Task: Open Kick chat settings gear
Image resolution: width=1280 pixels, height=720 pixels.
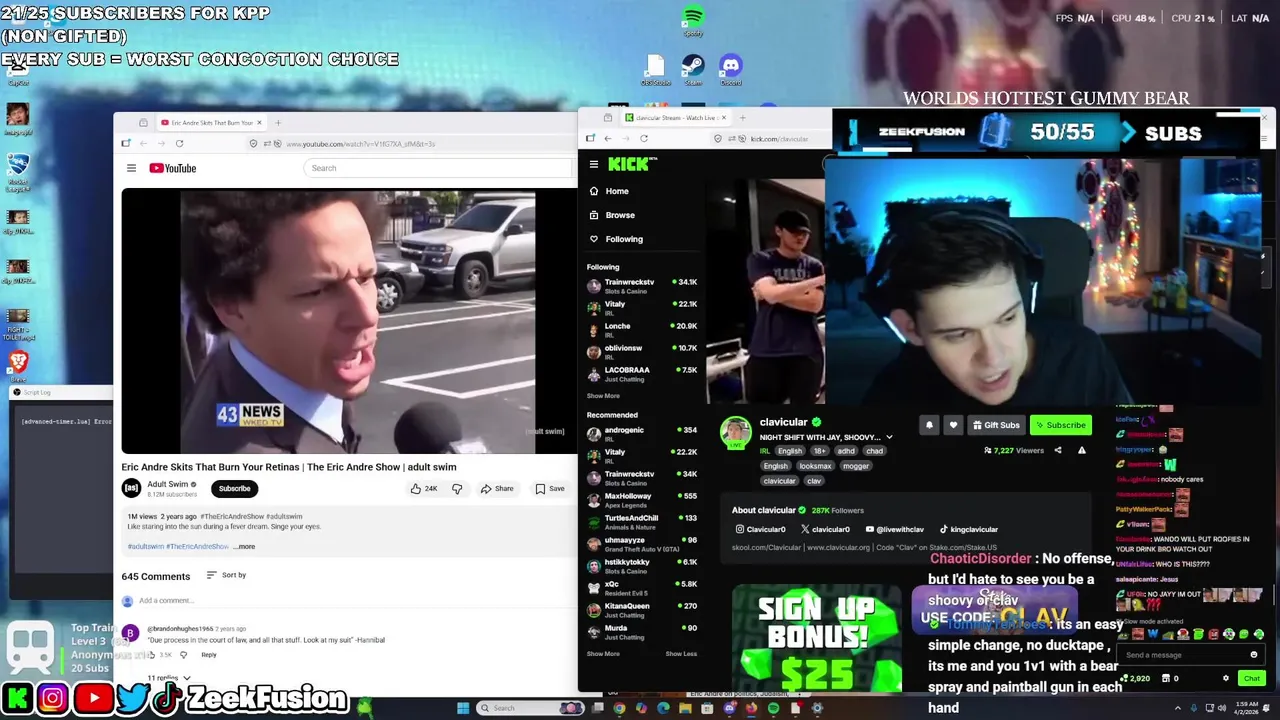Action: [1226, 678]
